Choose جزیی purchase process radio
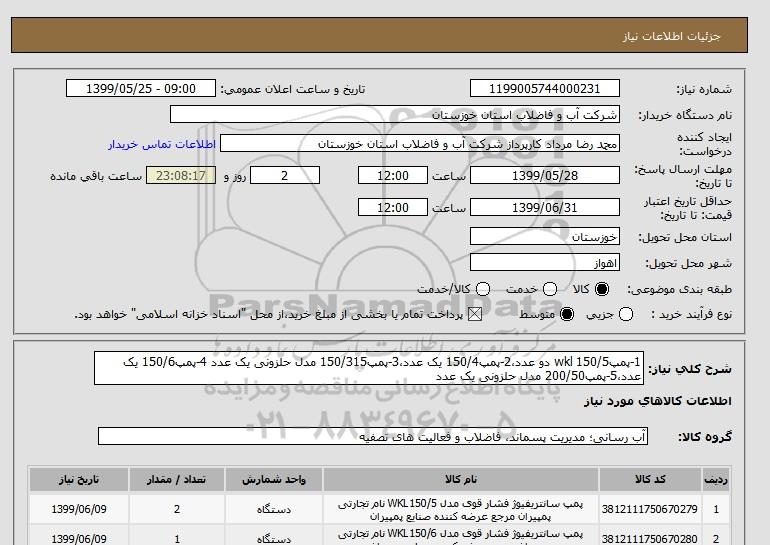Viewport: 770px width, 545px height. click(626, 314)
